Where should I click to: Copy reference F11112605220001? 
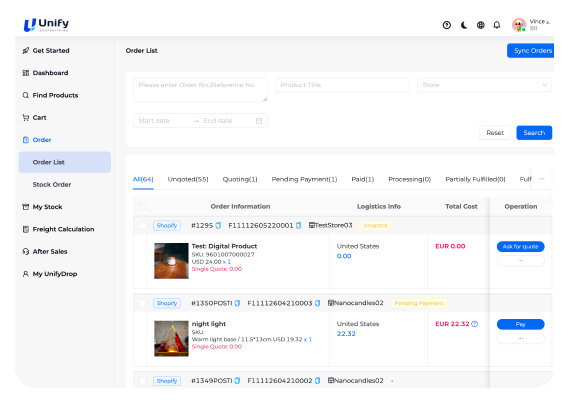click(298, 225)
